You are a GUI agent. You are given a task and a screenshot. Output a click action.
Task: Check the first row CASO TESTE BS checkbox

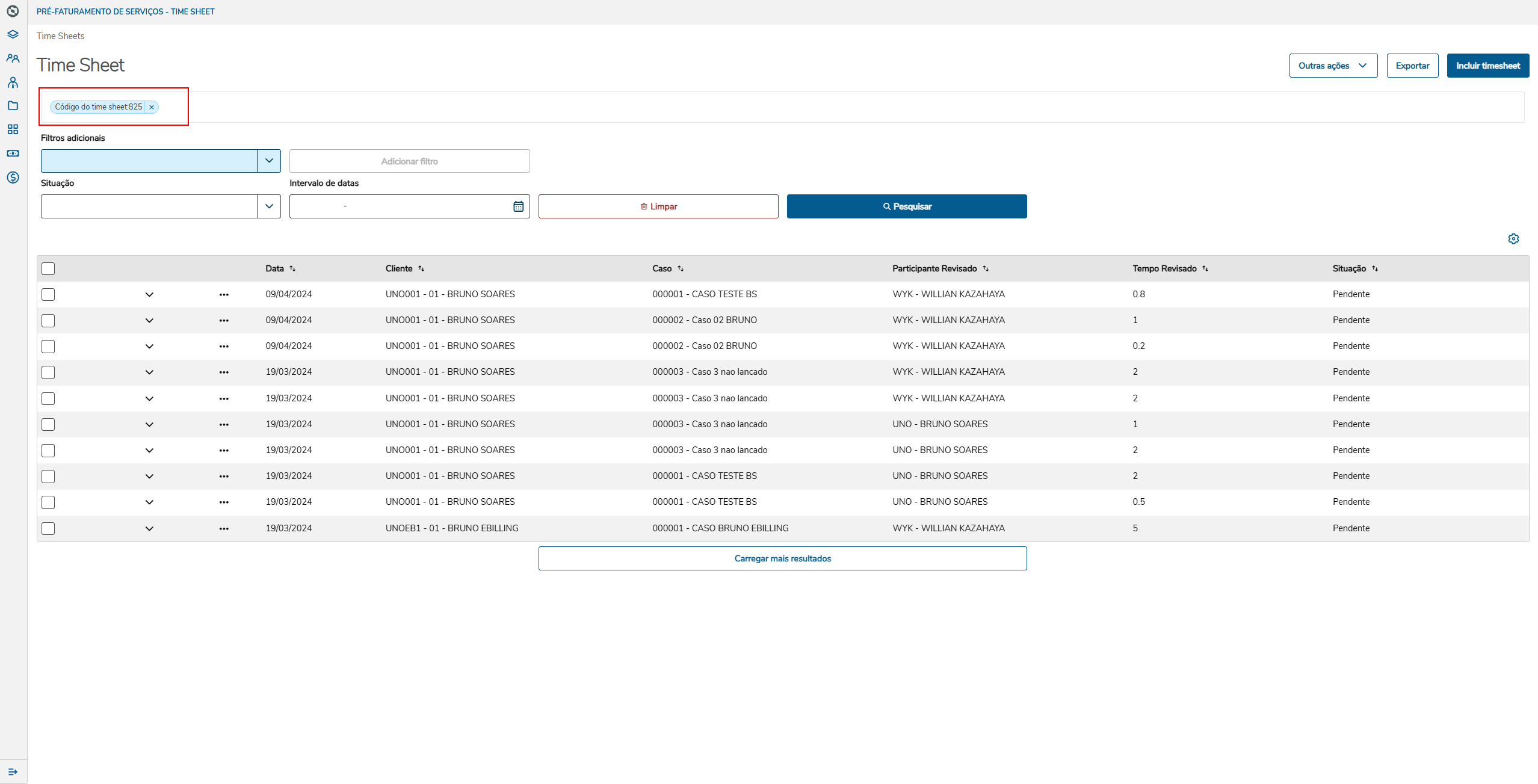pos(48,294)
